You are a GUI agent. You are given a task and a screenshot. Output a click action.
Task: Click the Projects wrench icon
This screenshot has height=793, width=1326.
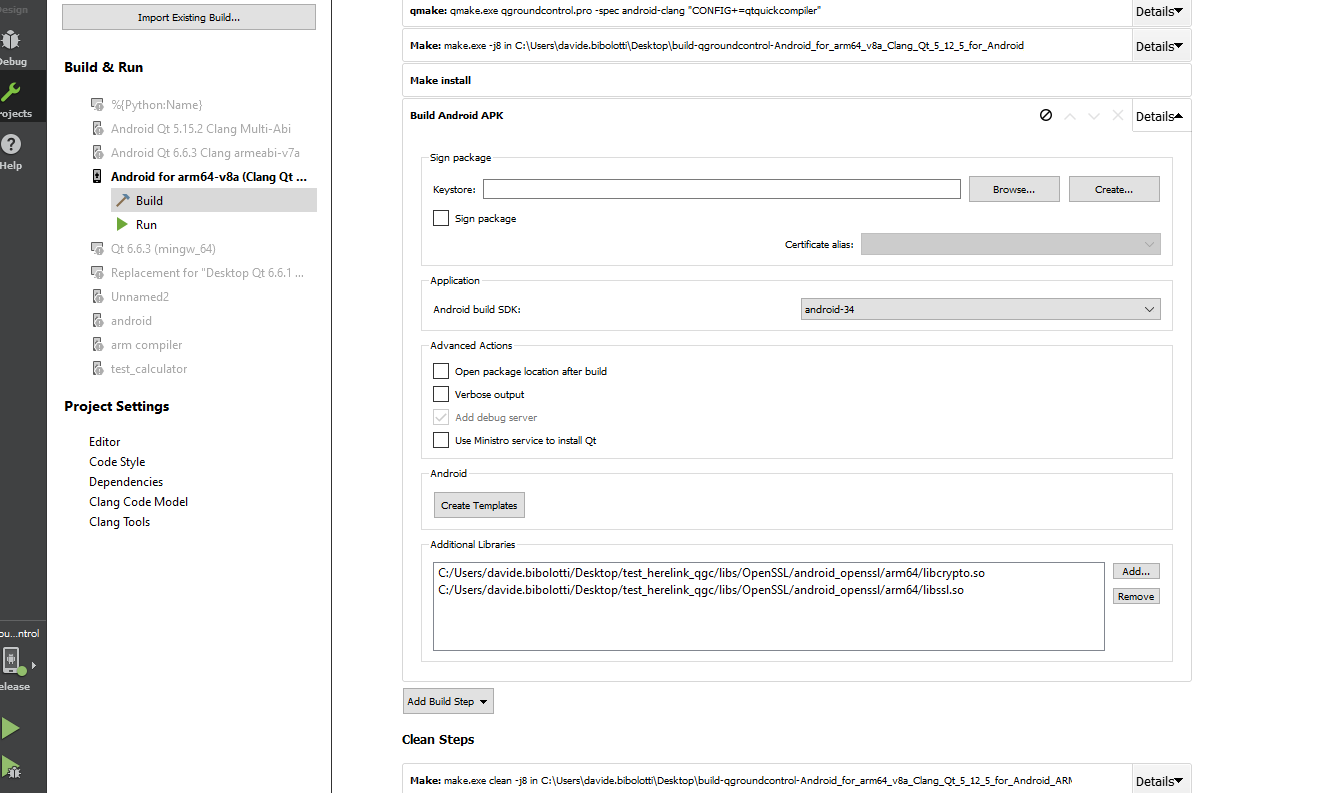pos(12,96)
